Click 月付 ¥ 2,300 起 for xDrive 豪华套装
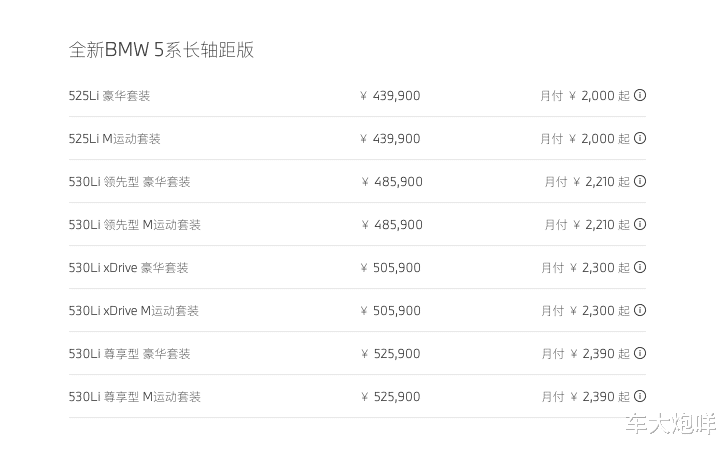 (x=586, y=268)
